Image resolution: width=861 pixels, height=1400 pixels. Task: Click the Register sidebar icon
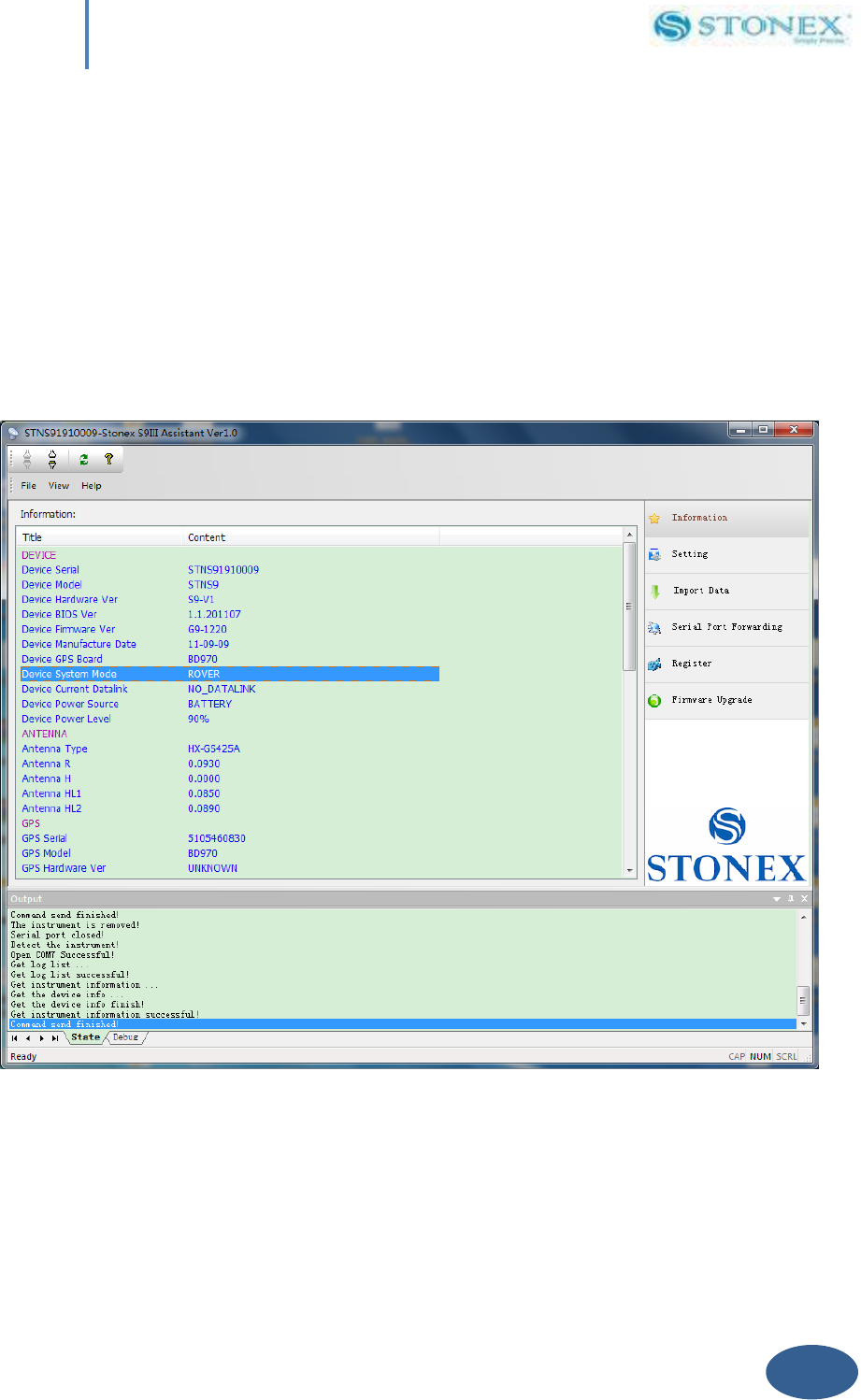pyautogui.click(x=654, y=664)
